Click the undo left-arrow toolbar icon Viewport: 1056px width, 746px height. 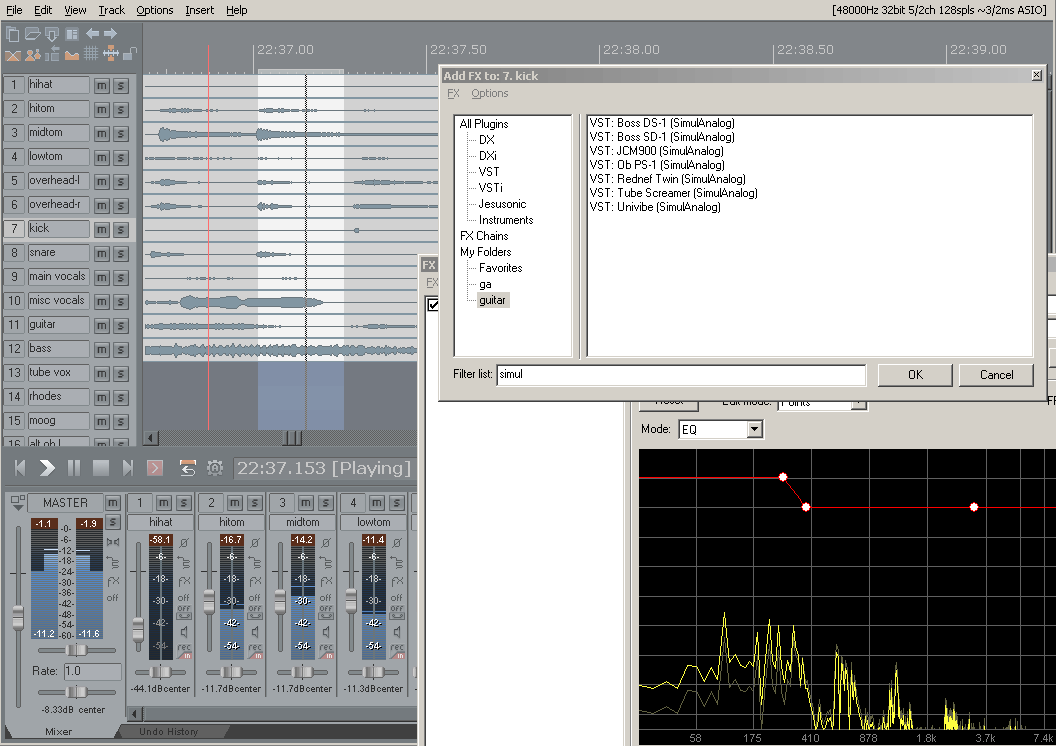[x=92, y=35]
